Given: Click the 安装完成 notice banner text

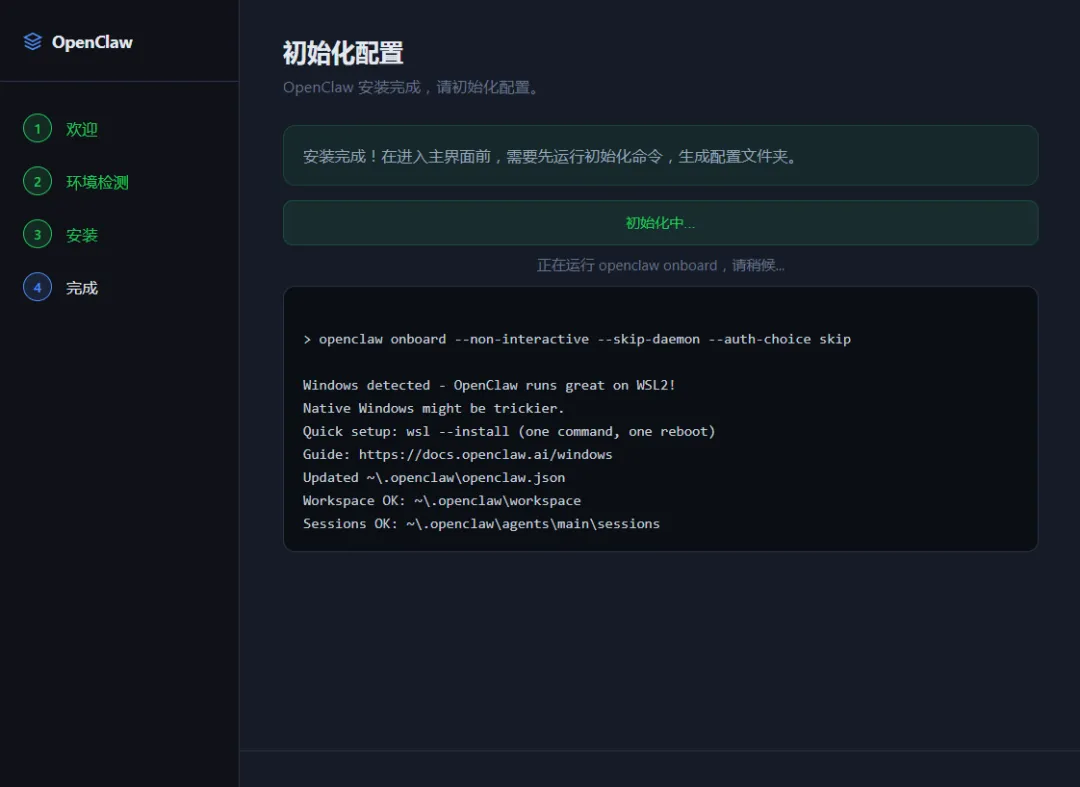Looking at the screenshot, I should 550,156.
